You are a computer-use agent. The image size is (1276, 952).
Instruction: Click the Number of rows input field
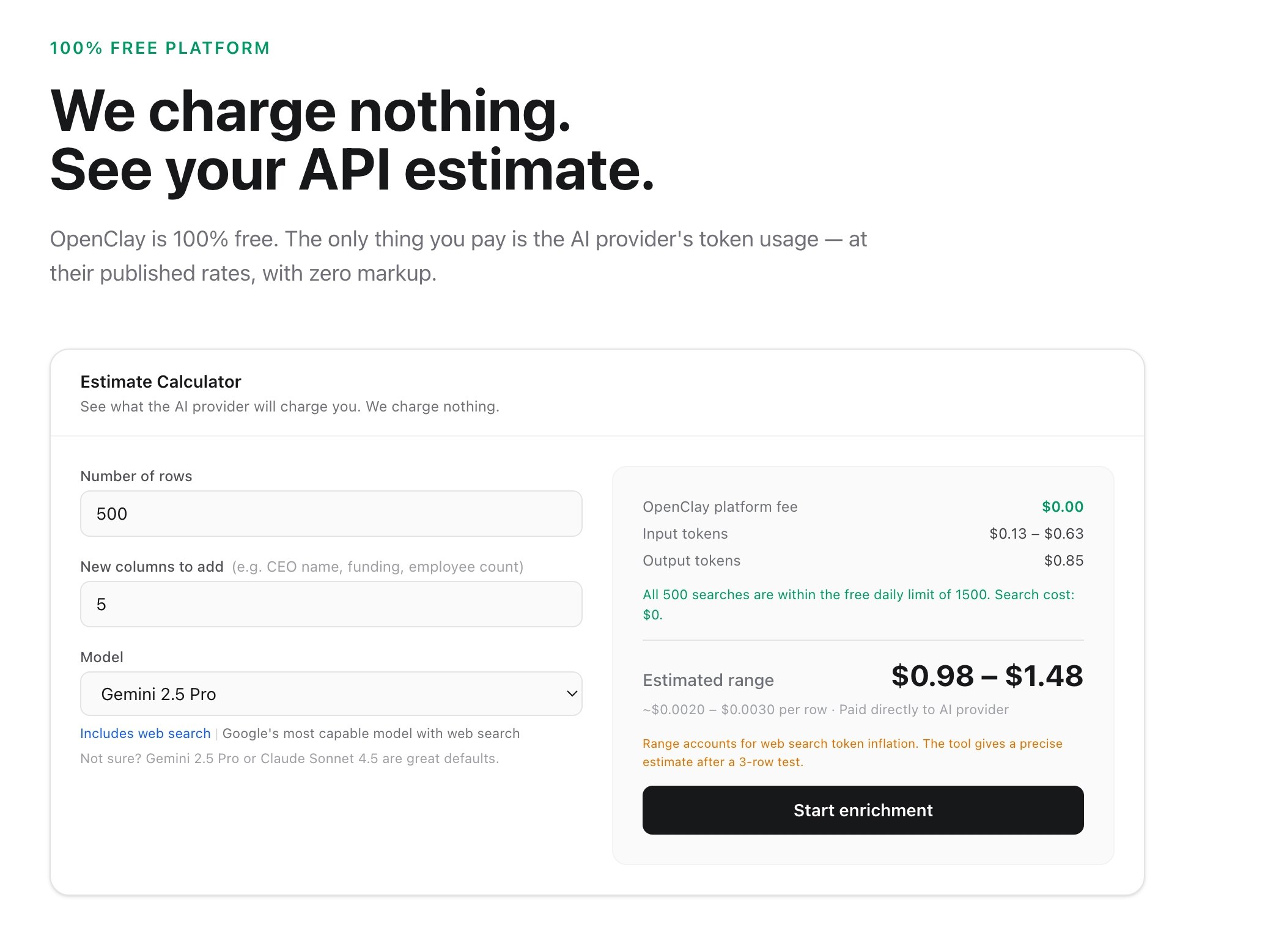click(x=331, y=514)
